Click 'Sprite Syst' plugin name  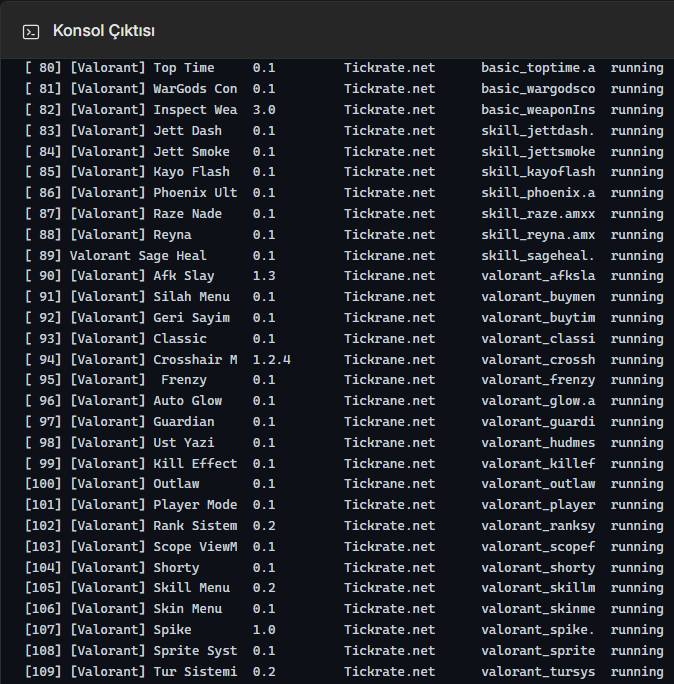click(x=195, y=650)
